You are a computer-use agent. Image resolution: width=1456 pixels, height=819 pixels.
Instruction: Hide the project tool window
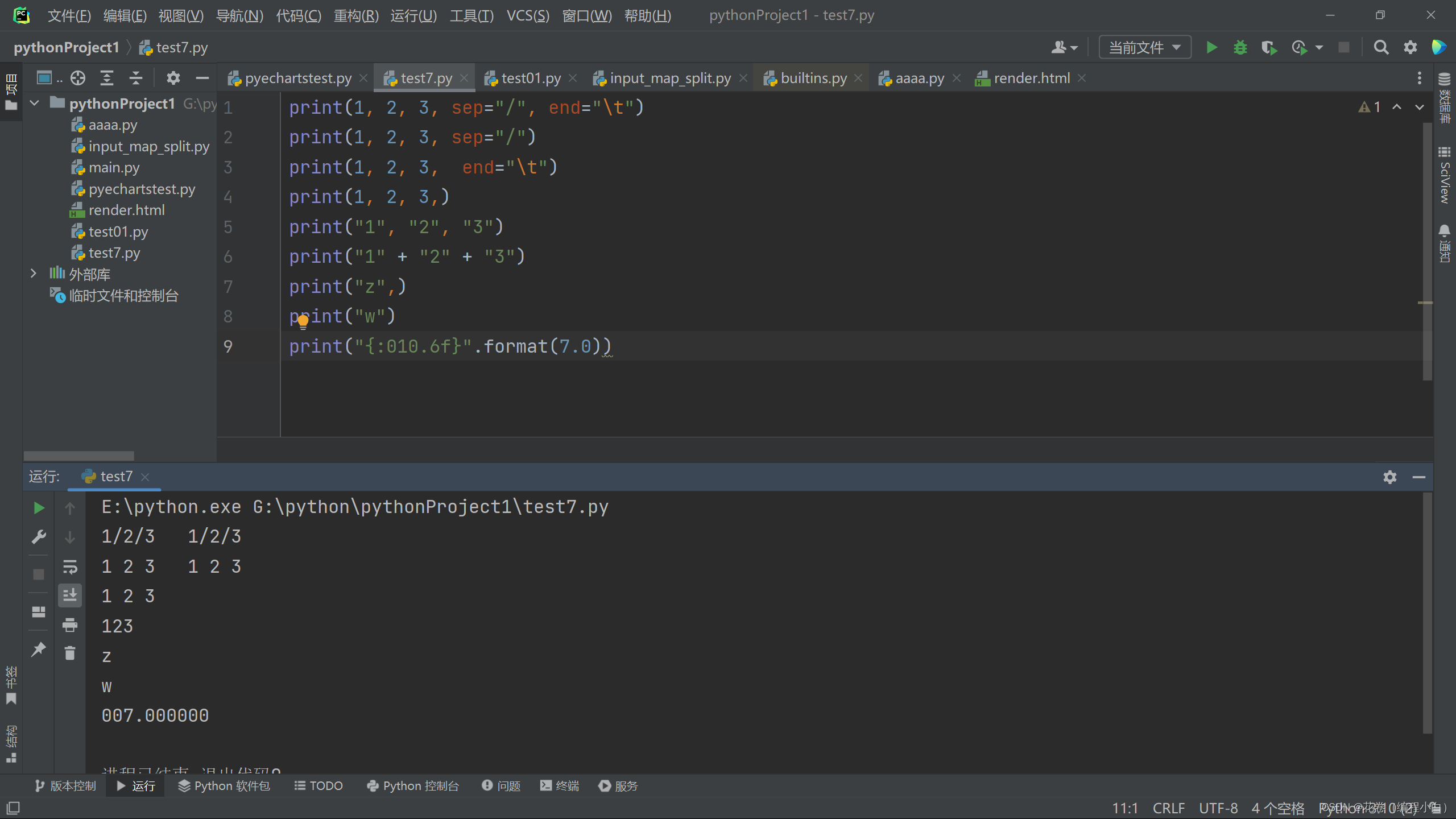(202, 78)
